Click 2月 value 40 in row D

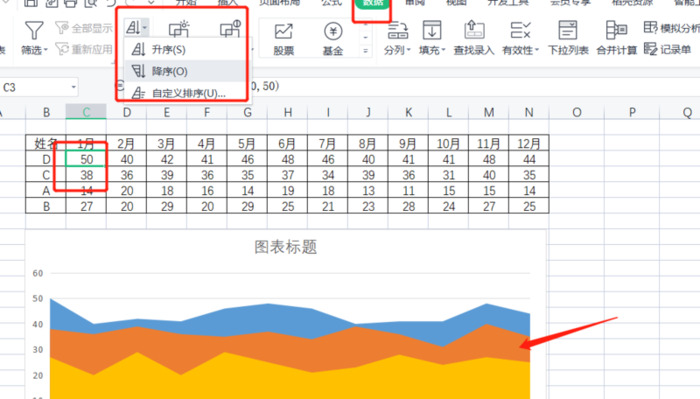click(x=127, y=159)
